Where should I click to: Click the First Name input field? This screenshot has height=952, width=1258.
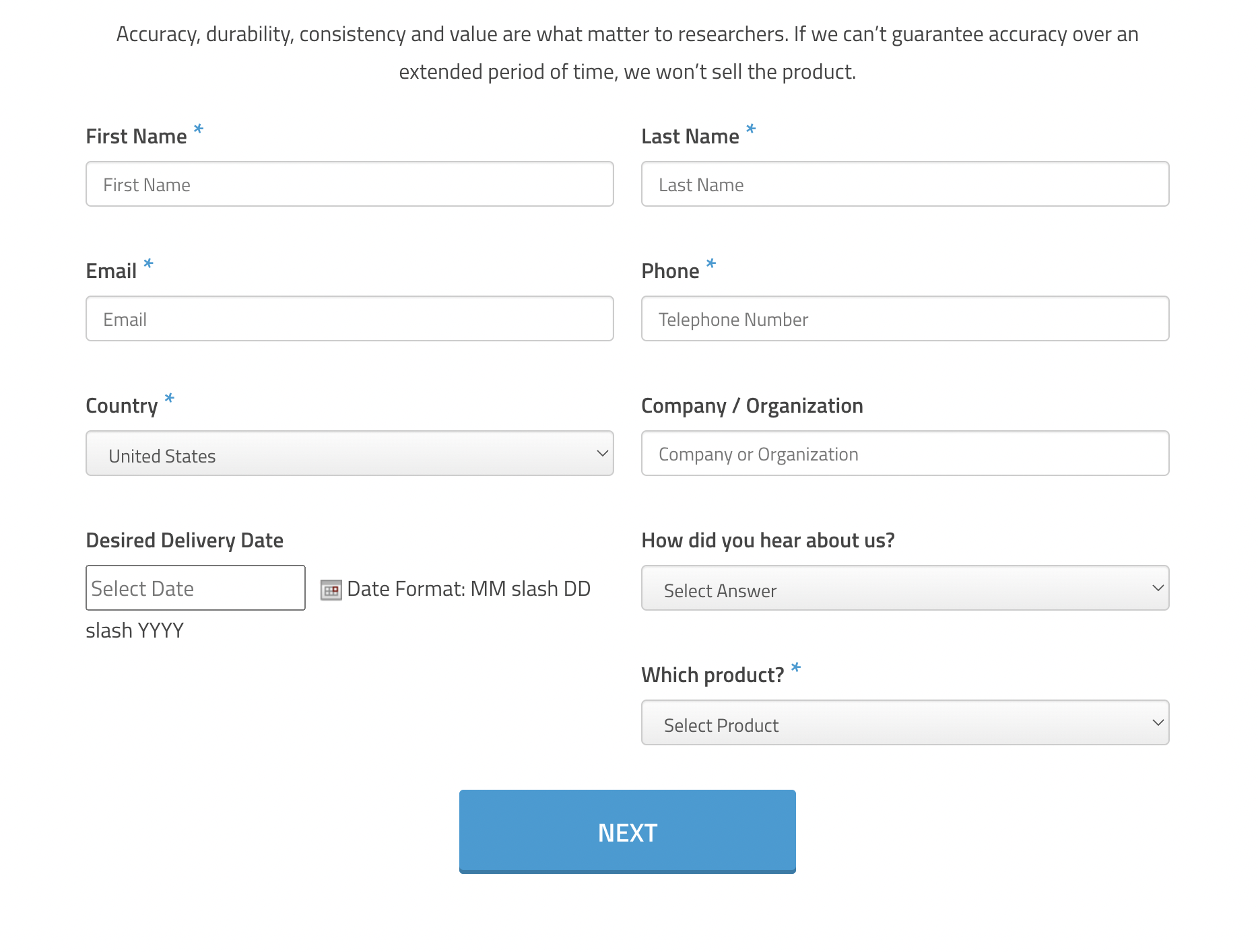coord(350,184)
